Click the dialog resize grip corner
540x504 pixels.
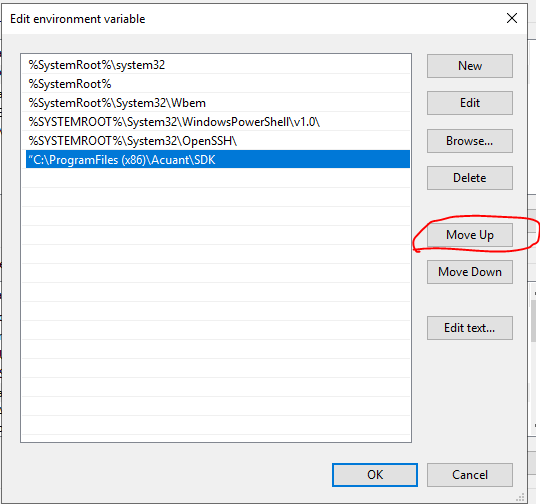point(520,497)
